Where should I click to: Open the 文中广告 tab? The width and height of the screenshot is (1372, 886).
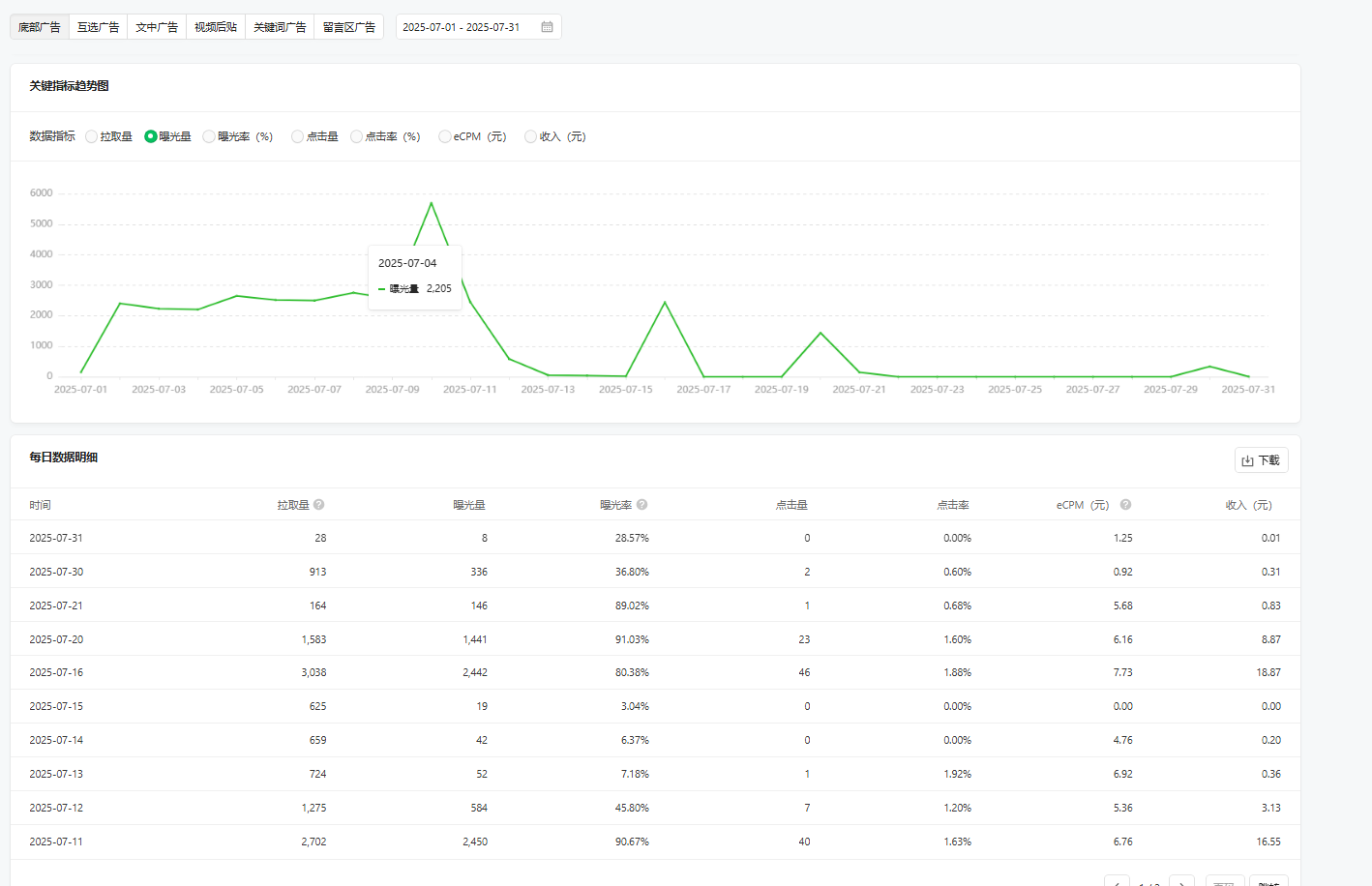pyautogui.click(x=157, y=27)
